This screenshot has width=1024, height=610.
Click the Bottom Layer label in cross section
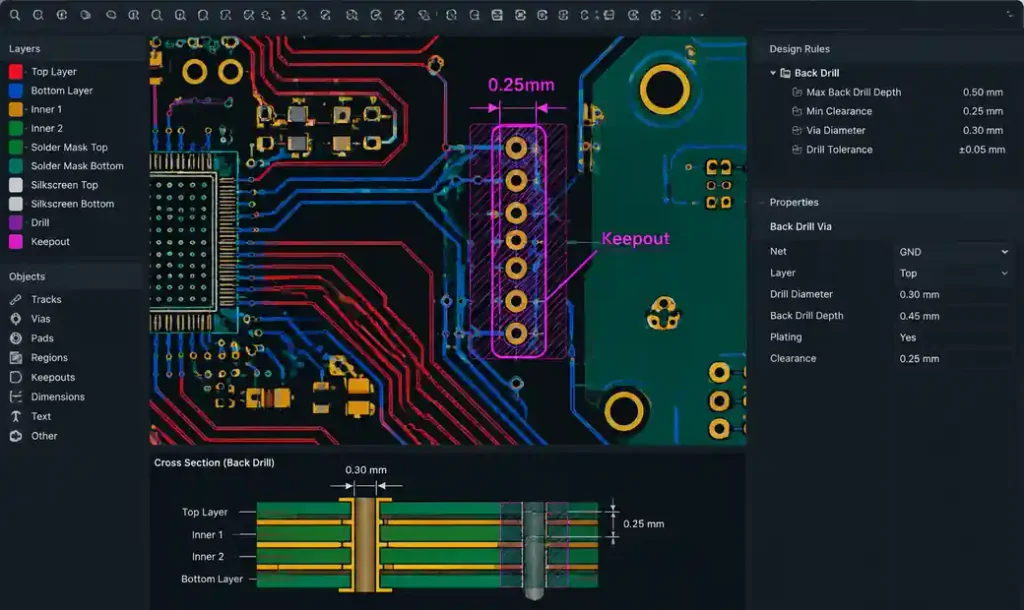point(212,579)
